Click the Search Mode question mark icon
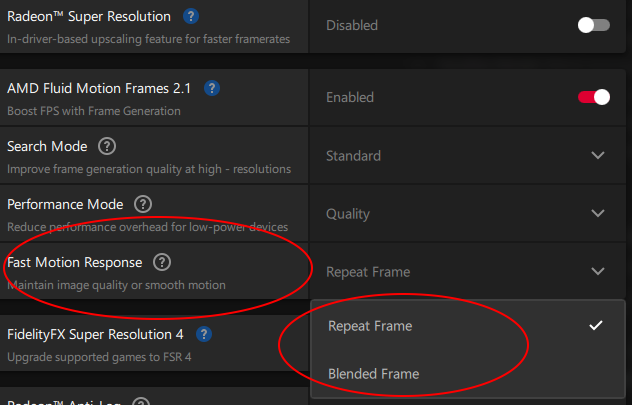Image resolution: width=632 pixels, height=405 pixels. click(107, 146)
